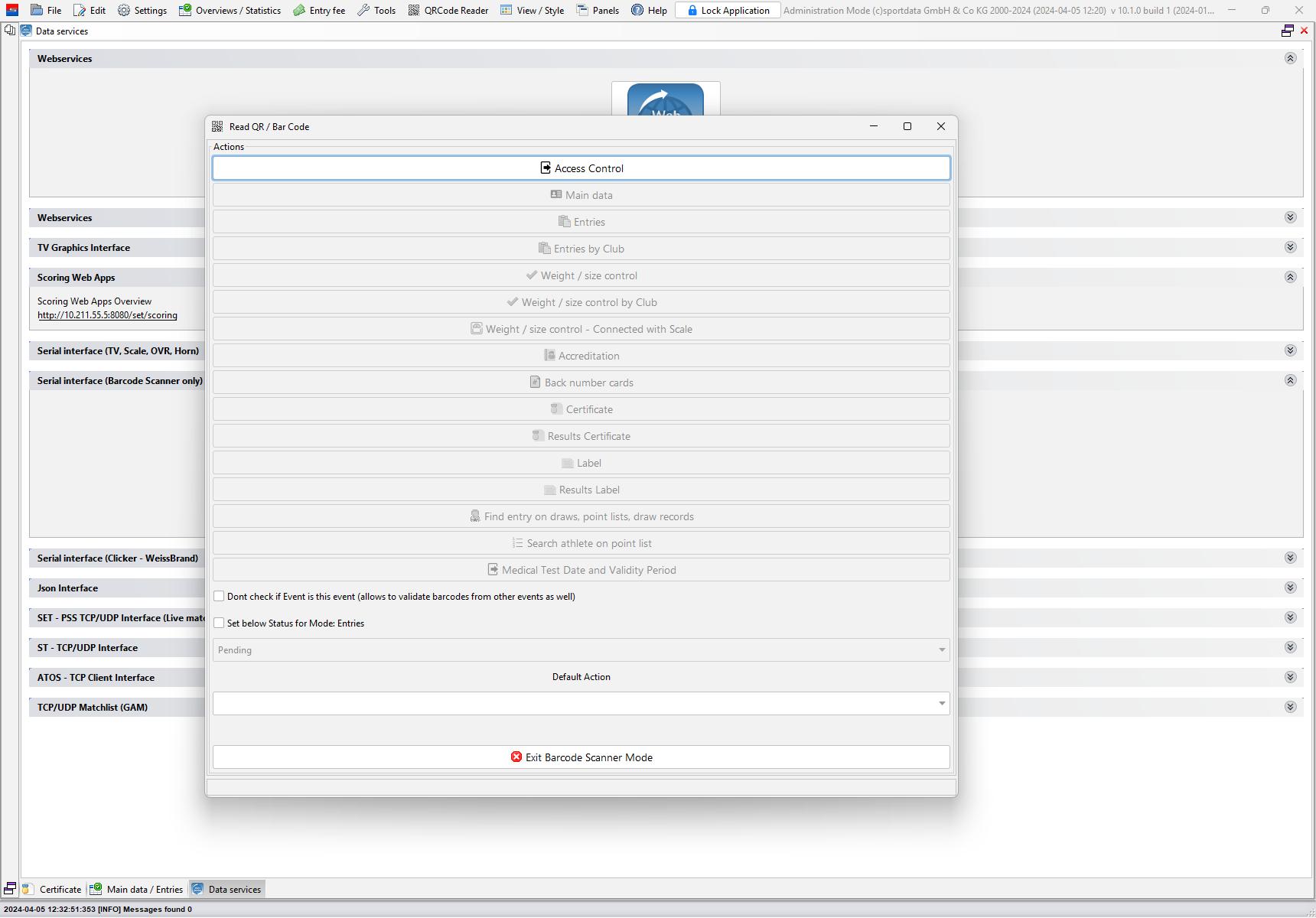Click the Label action button
The image size is (1316, 918).
581,462
